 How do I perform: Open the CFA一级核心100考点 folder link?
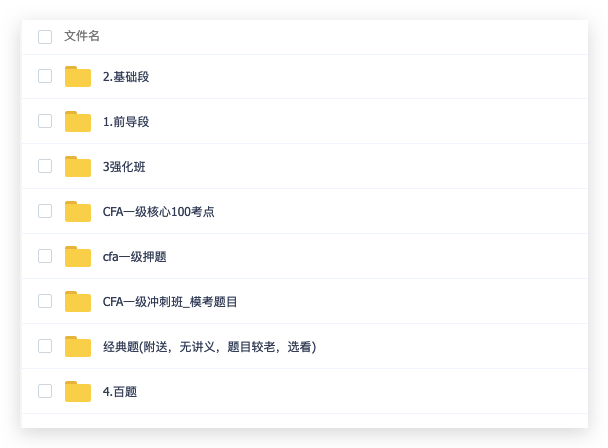pyautogui.click(x=158, y=212)
